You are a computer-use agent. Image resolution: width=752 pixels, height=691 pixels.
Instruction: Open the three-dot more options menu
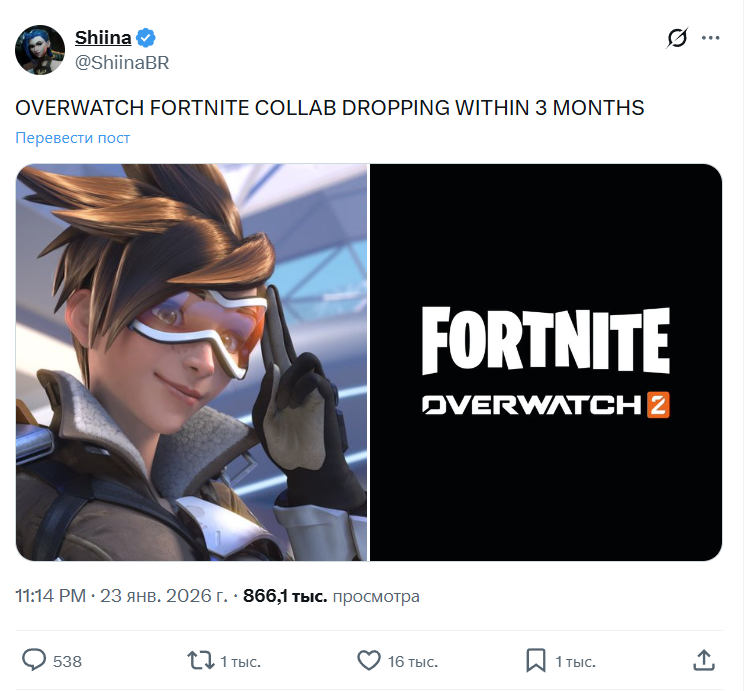[x=711, y=38]
